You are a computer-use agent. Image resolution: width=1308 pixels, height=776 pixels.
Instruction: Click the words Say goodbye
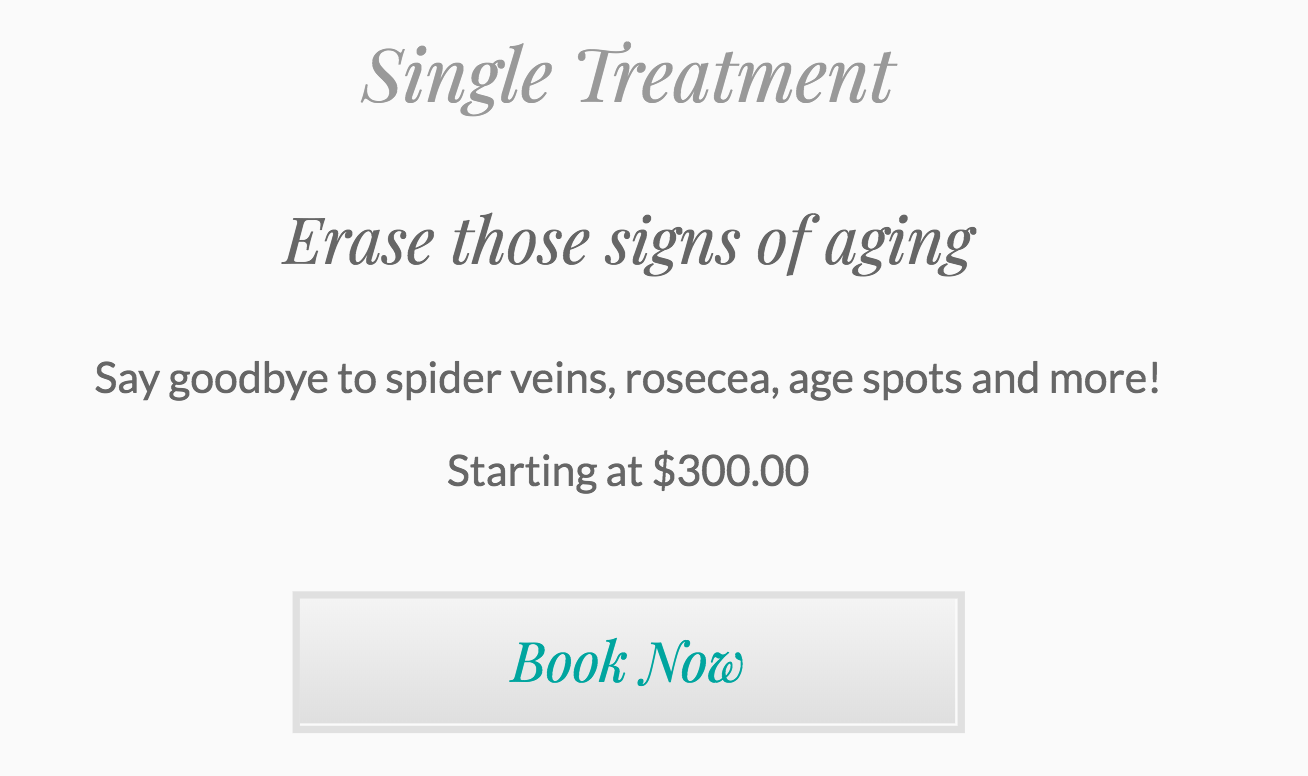[x=211, y=381]
